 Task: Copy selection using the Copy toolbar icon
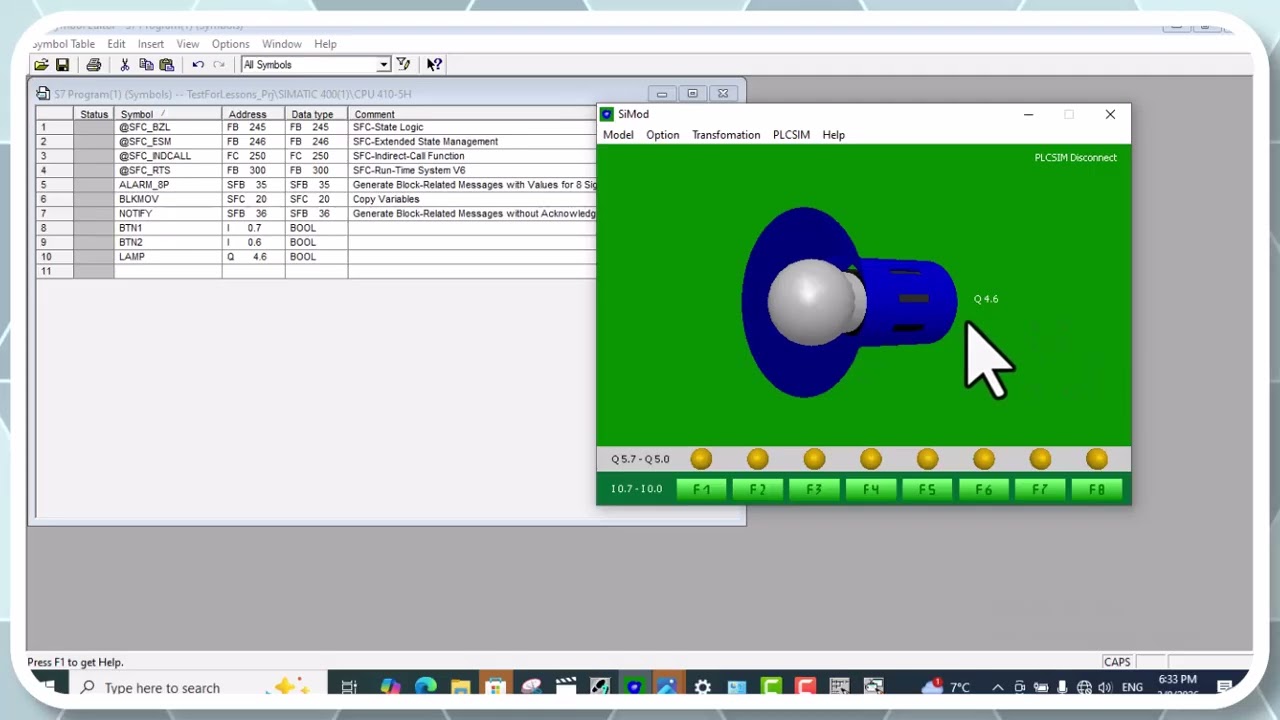tap(146, 65)
